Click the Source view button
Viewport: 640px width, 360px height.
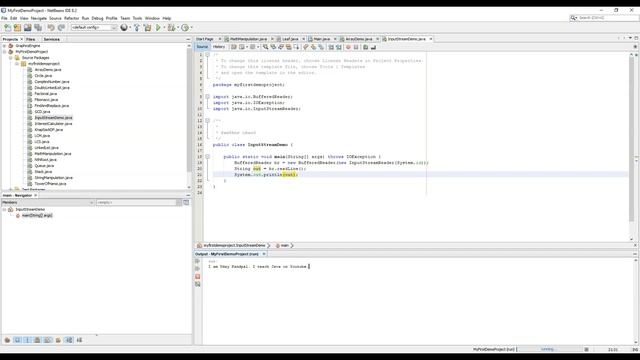pyautogui.click(x=202, y=47)
